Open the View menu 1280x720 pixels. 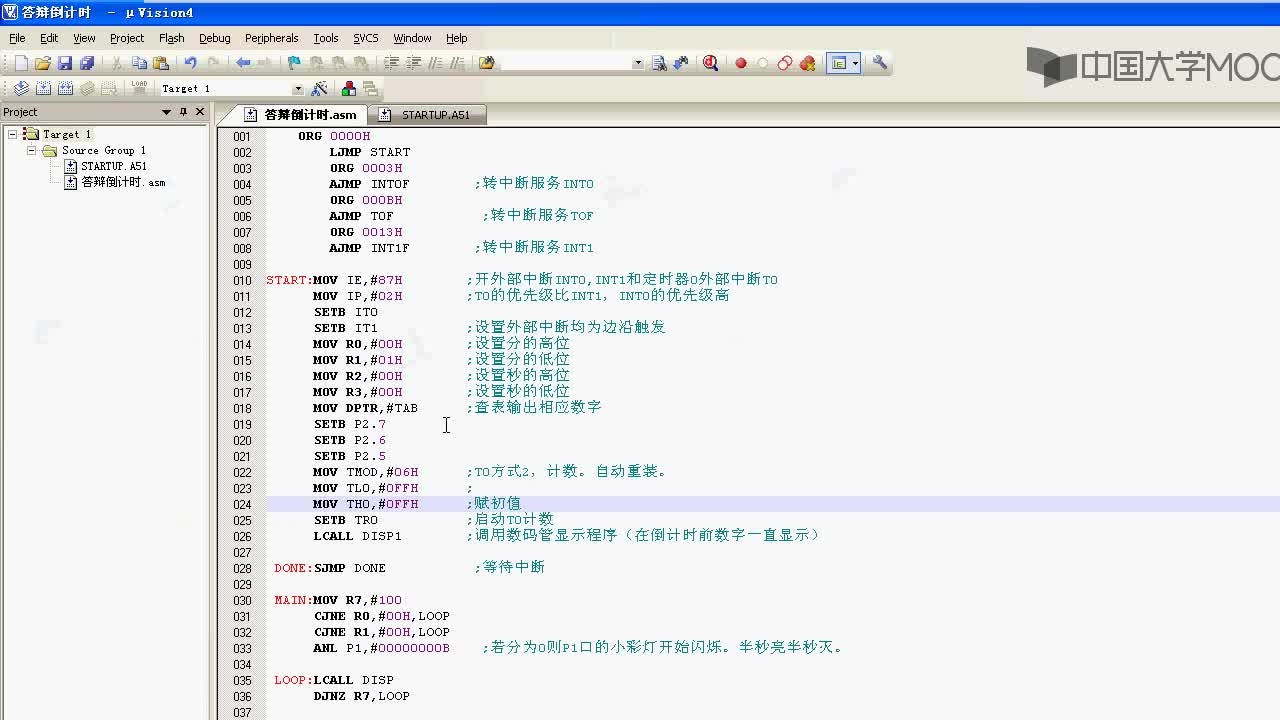pos(84,38)
